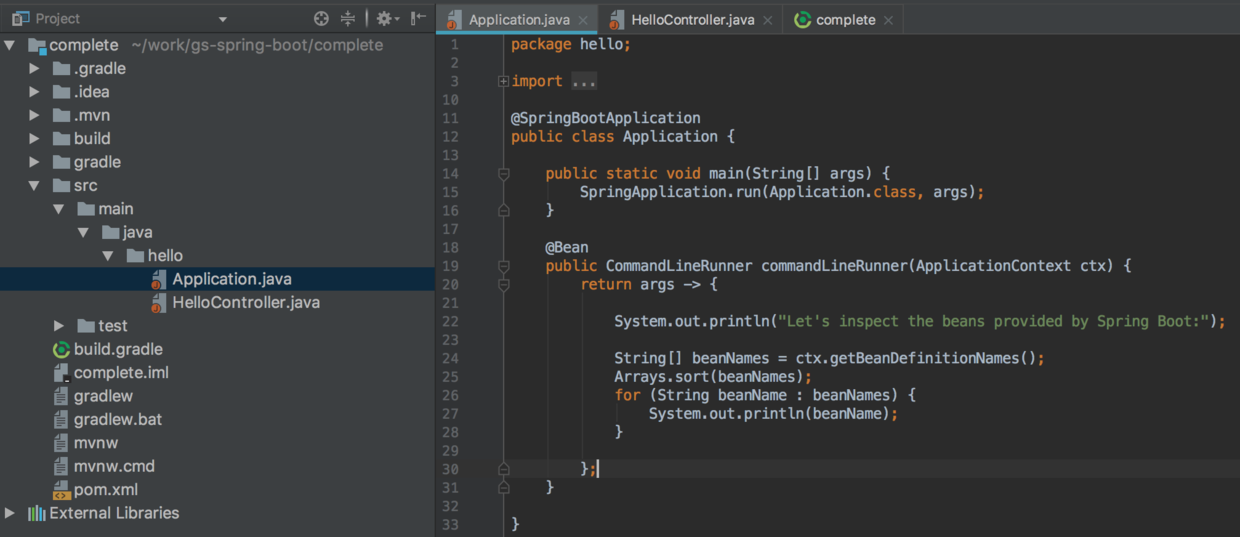The image size is (1240, 537).
Task: Click the complete.iml file icon
Action: click(x=61, y=373)
